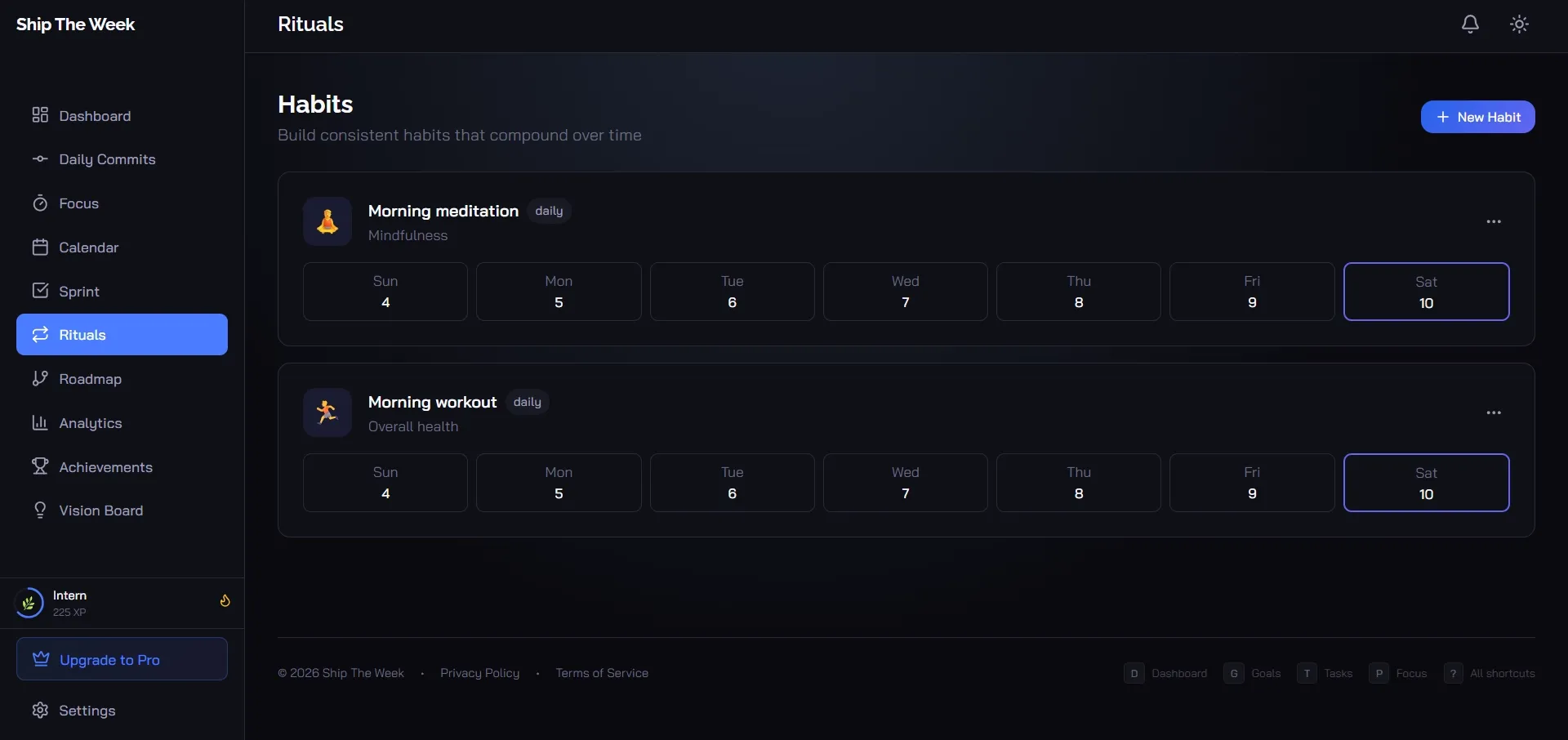Click the Achievements trophy icon
1568x740 pixels.
click(40, 466)
